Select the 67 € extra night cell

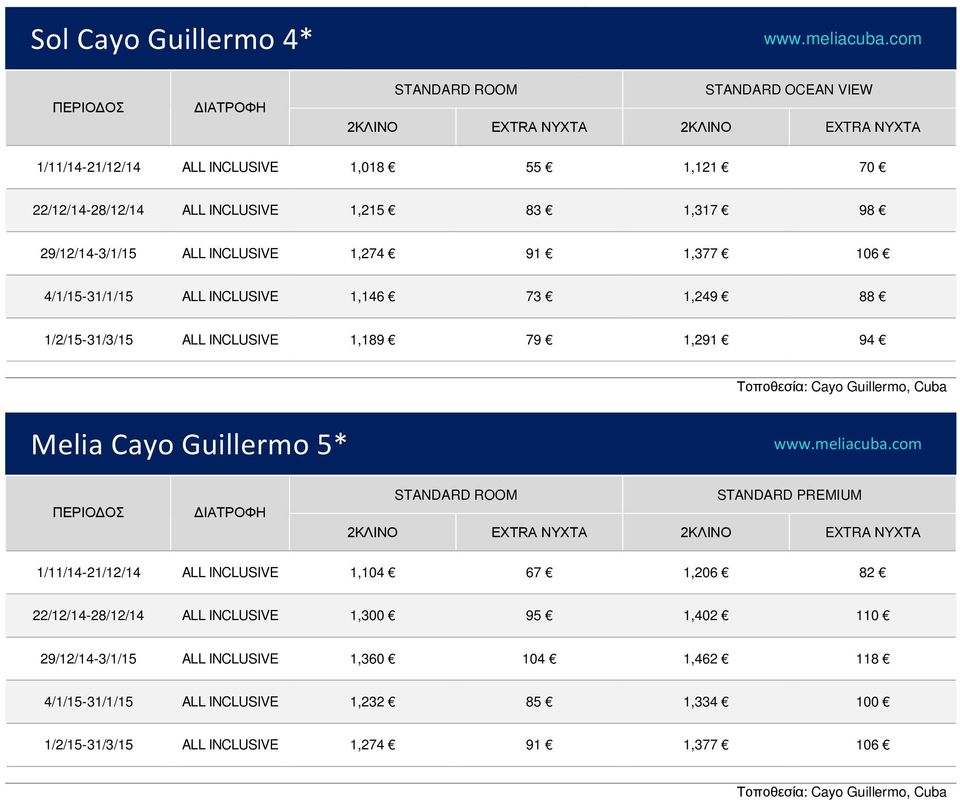coord(539,572)
